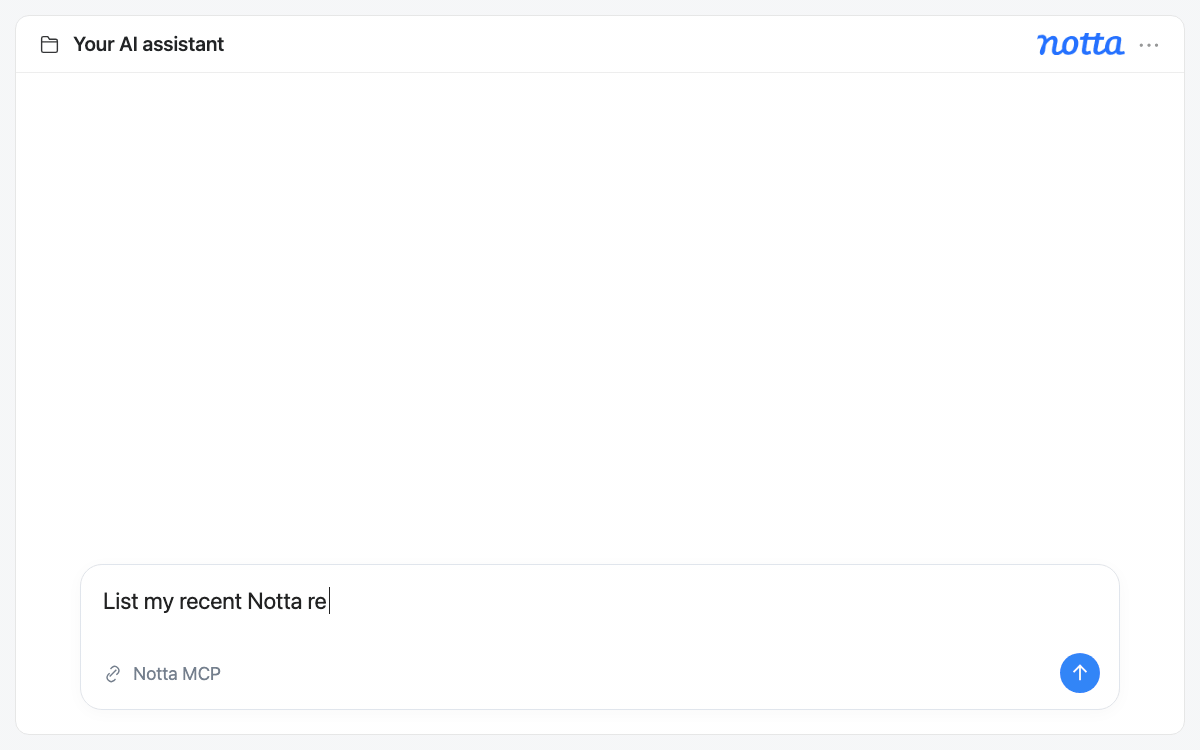Open the folder view from the header folder icon
Screen dimensions: 1200x750
click(49, 45)
